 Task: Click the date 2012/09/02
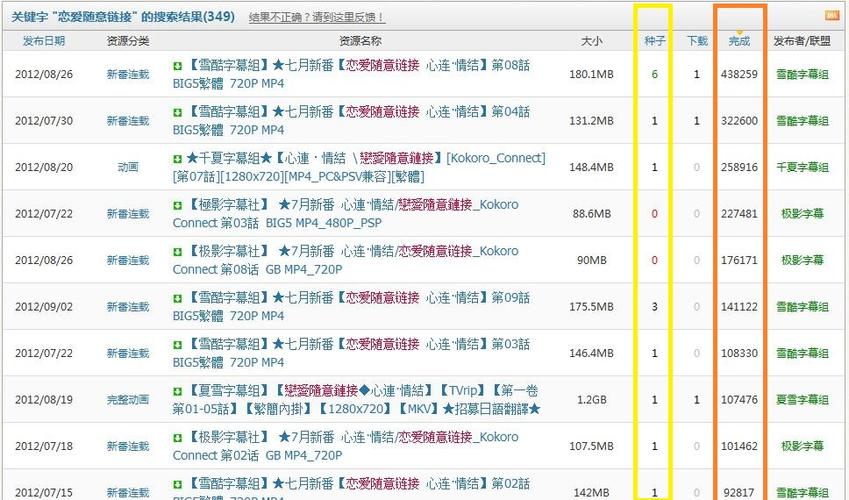pos(44,307)
